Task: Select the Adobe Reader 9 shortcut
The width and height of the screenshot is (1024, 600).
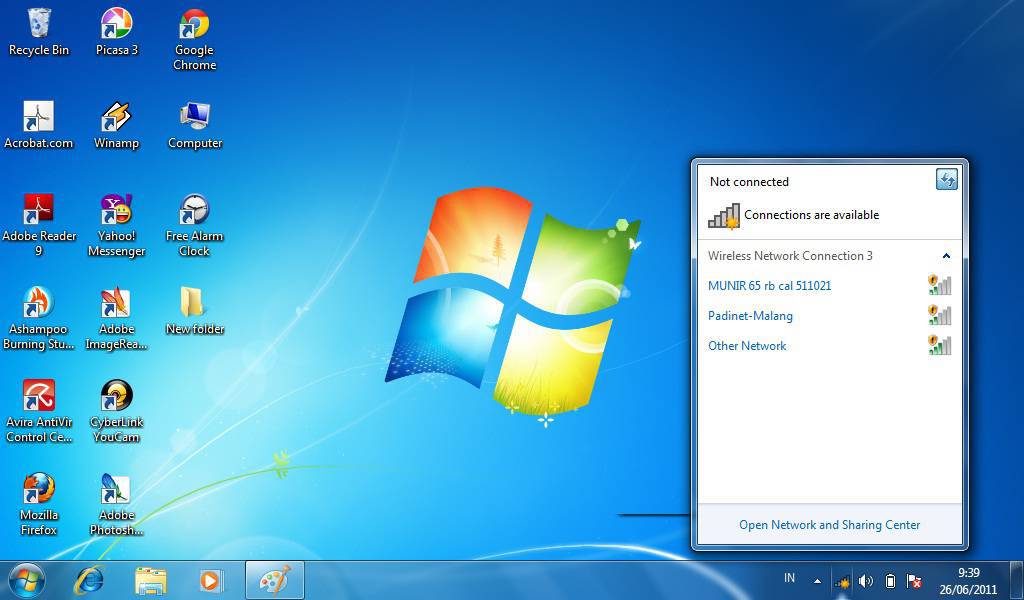Action: point(39,225)
